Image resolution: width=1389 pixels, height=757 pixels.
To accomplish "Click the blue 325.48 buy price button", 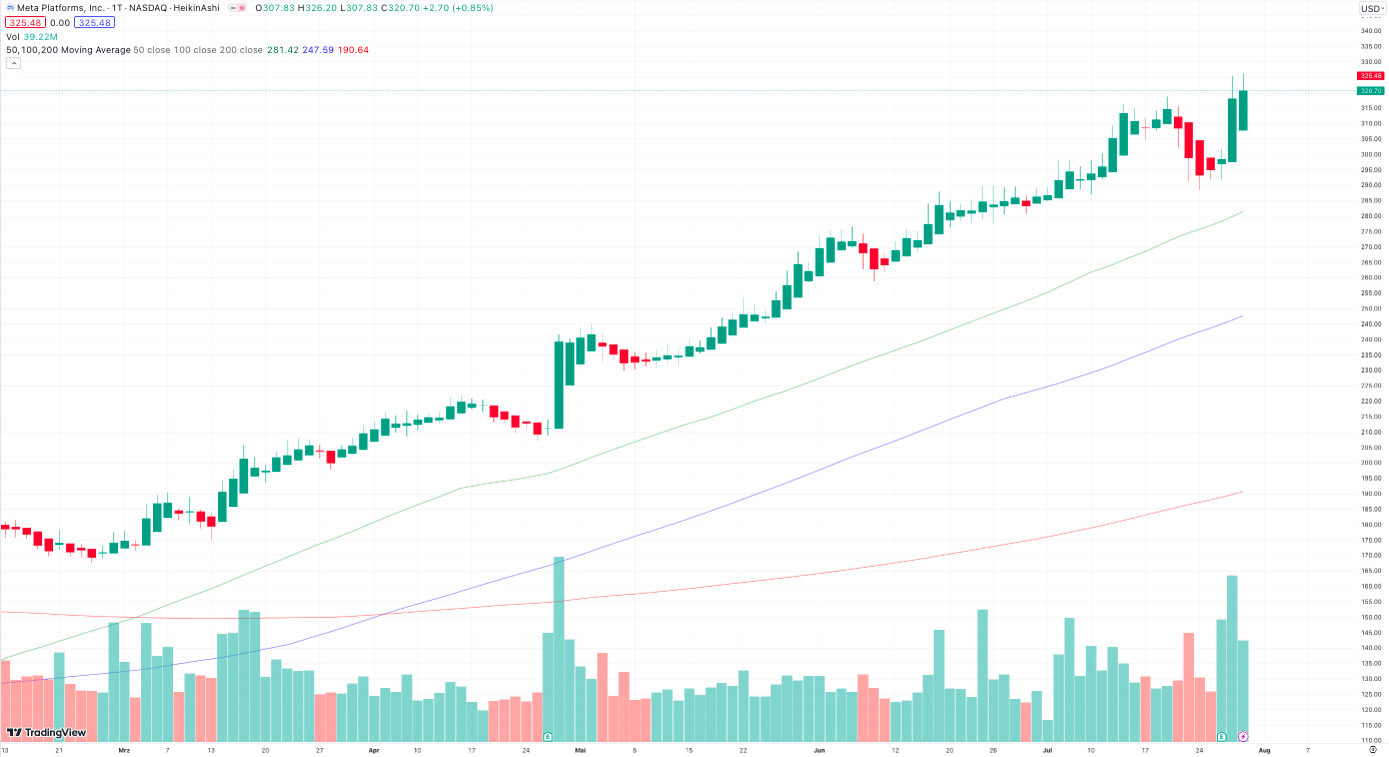I will click(95, 22).
